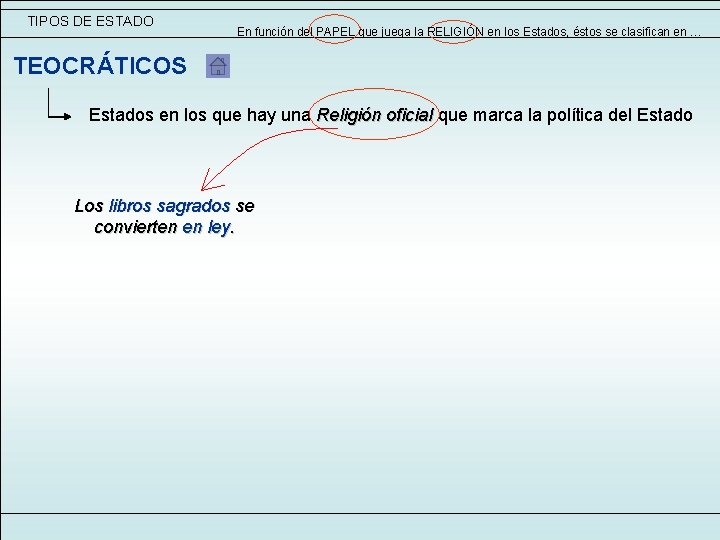The height and width of the screenshot is (540, 720).
Task: Select the 'Los libros sagrados se' line
Action: [164, 206]
